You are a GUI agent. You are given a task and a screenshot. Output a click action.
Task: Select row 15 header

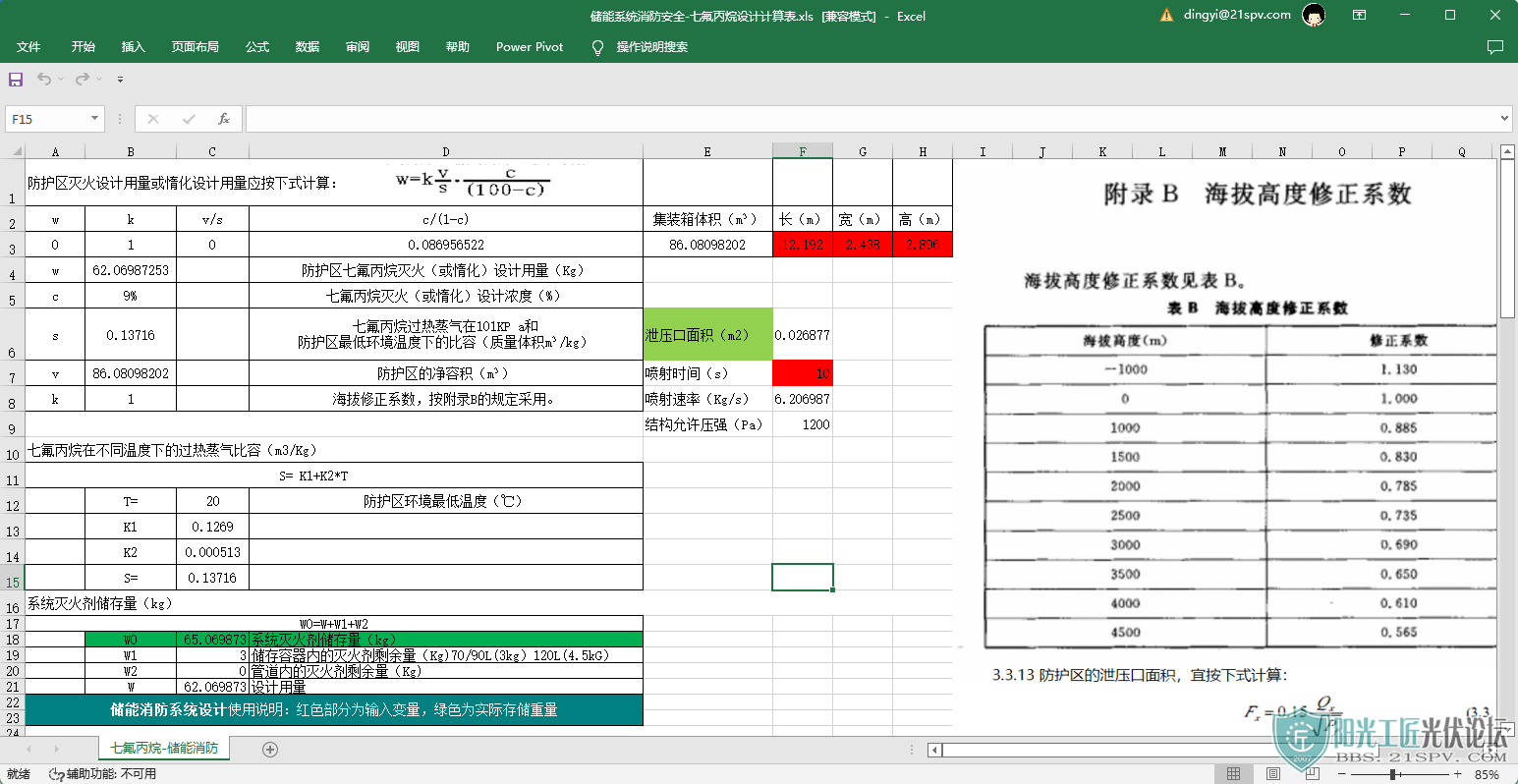12,578
